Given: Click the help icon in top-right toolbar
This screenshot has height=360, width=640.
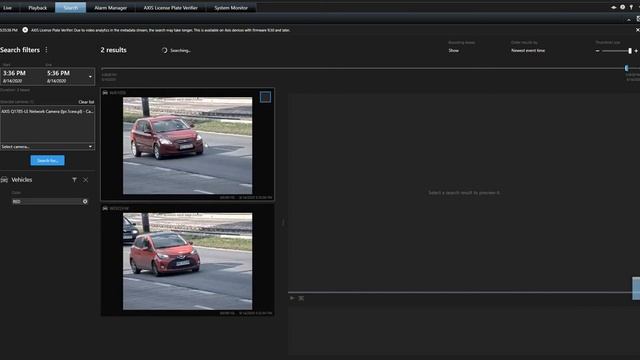Looking at the screenshot, I should tap(622, 7).
